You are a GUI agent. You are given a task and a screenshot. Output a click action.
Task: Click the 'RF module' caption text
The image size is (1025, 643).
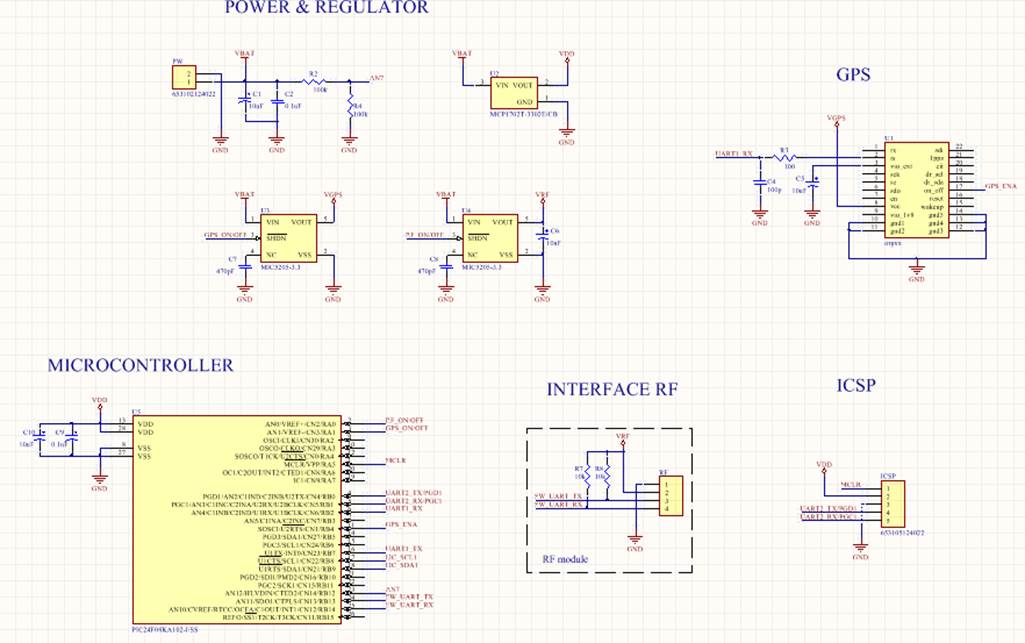coord(565,559)
